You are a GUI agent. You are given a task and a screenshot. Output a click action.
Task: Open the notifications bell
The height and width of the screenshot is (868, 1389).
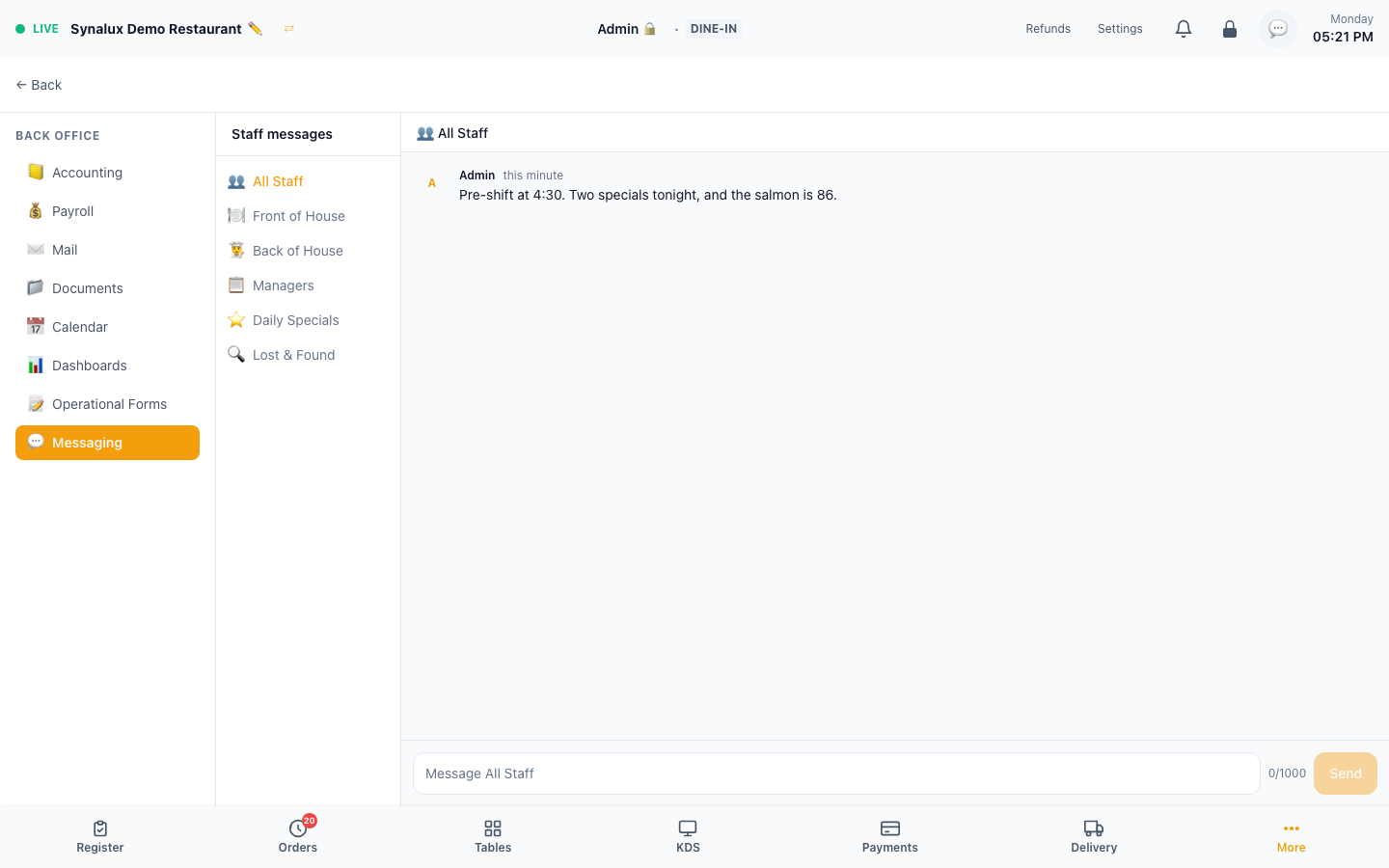[1184, 29]
